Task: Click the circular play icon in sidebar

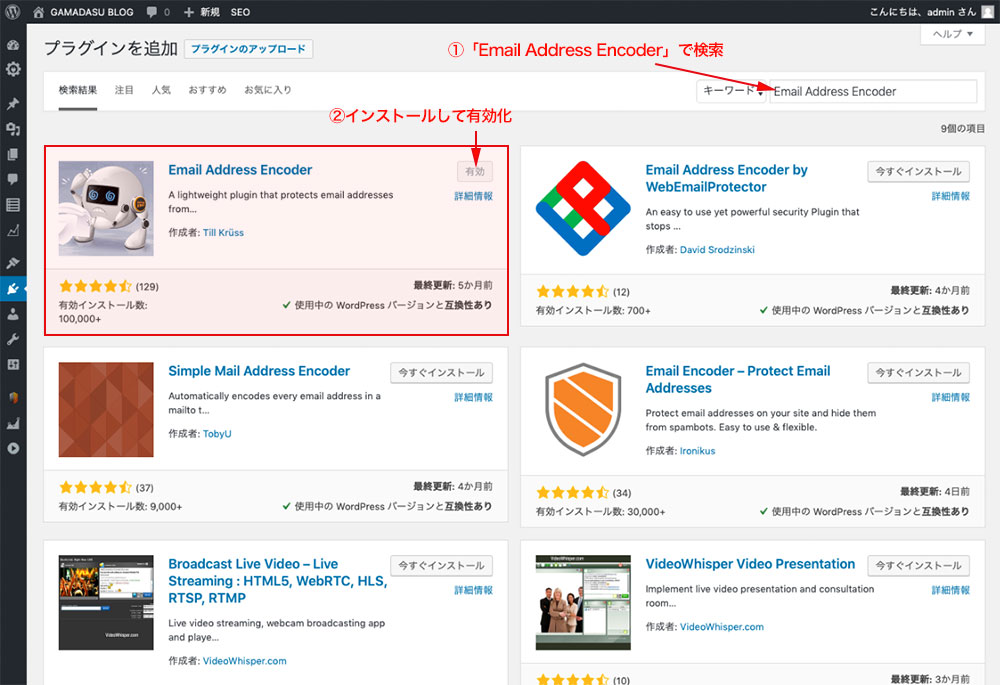Action: [x=13, y=448]
